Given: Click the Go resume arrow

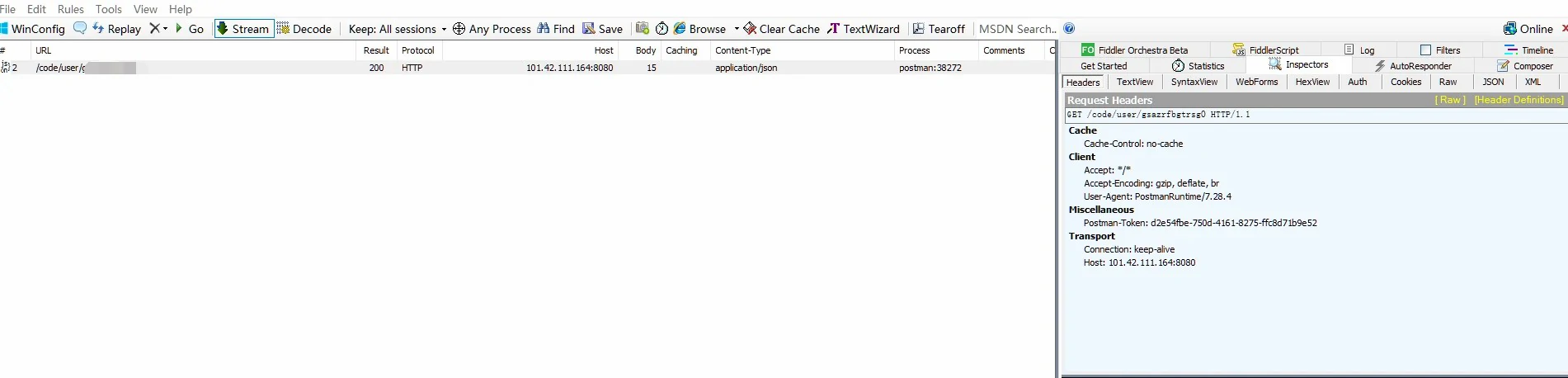Looking at the screenshot, I should click(189, 29).
